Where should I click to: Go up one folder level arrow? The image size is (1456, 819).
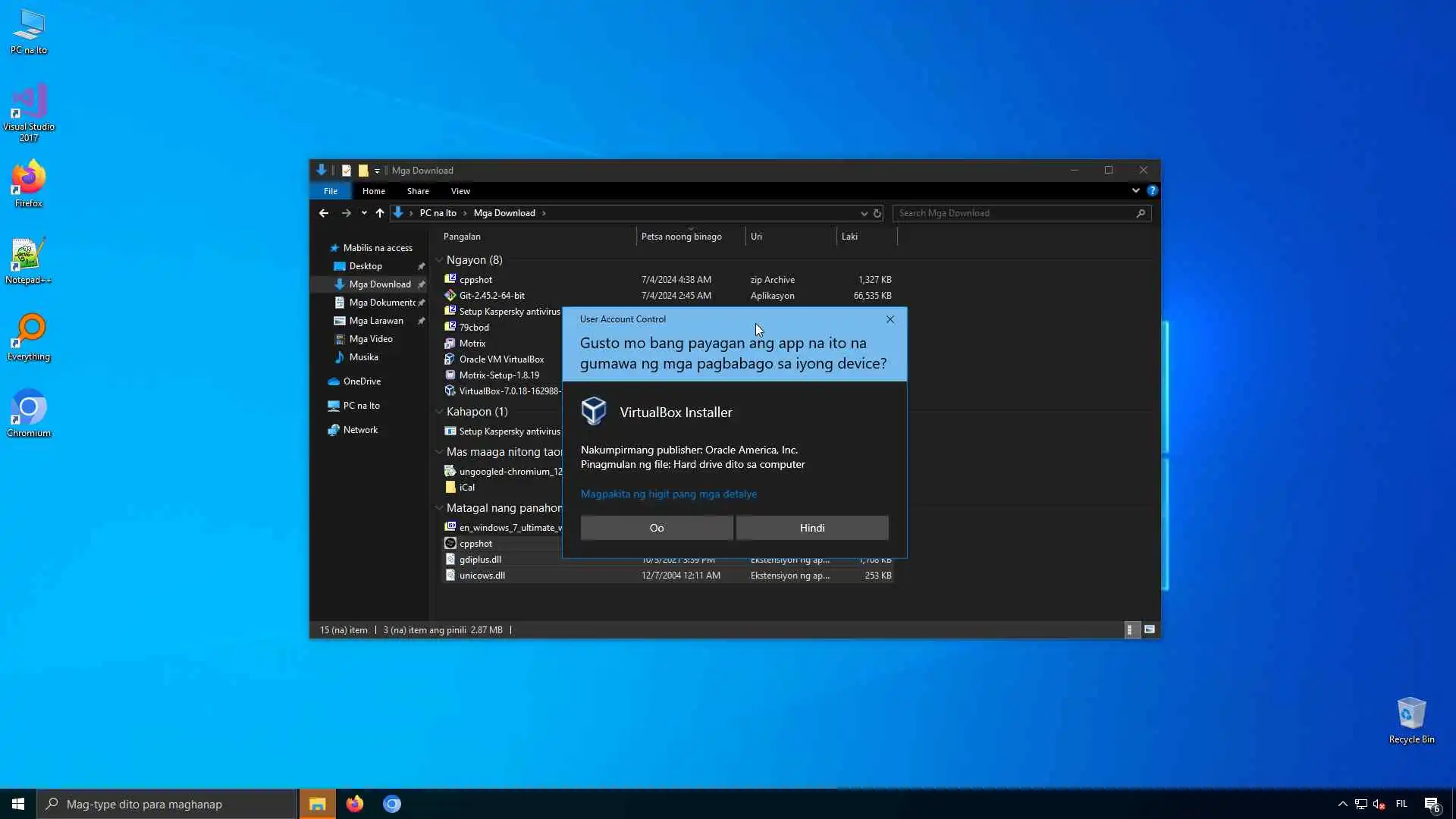(x=380, y=213)
